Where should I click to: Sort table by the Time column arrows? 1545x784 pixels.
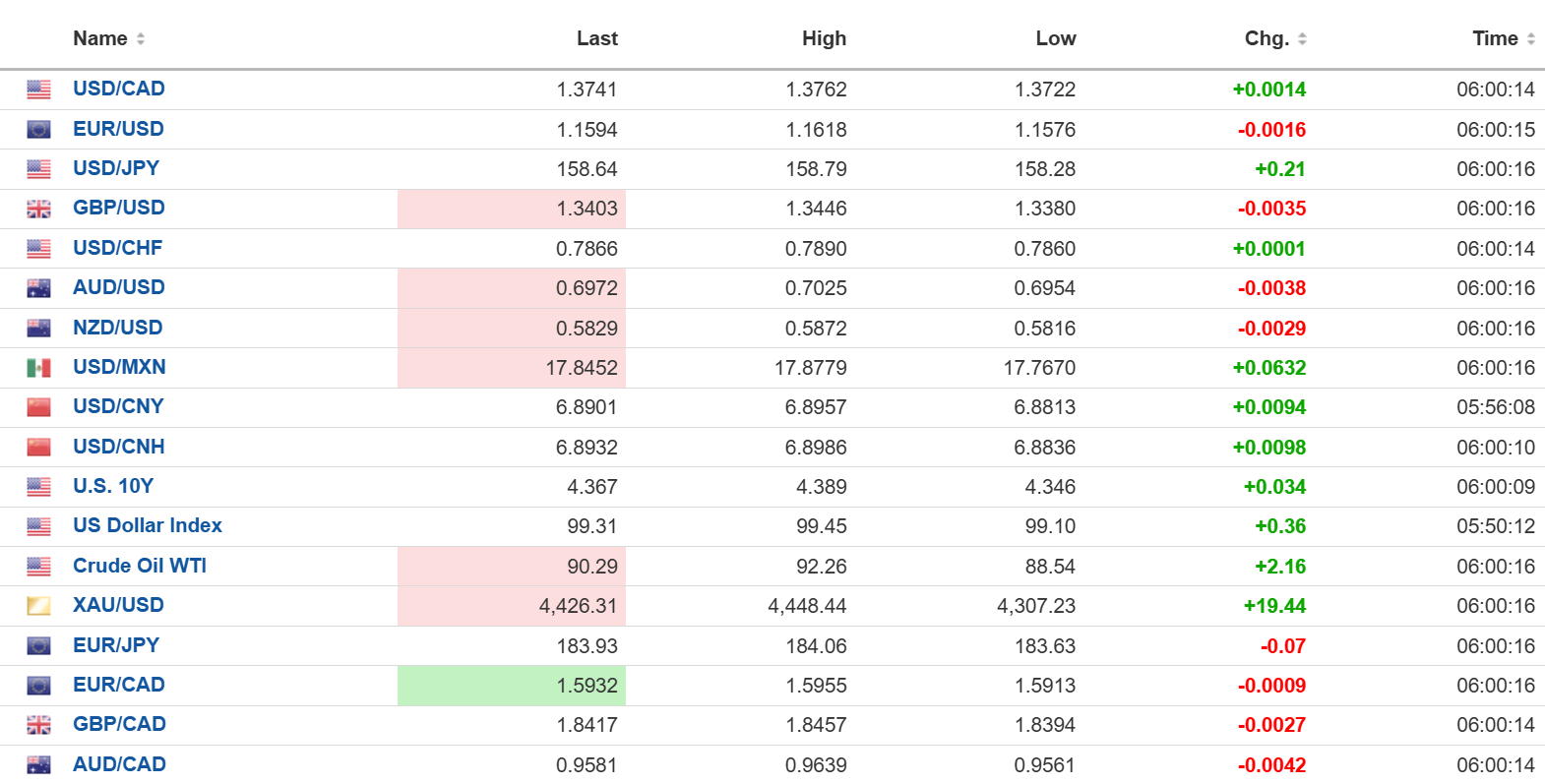point(1530,38)
